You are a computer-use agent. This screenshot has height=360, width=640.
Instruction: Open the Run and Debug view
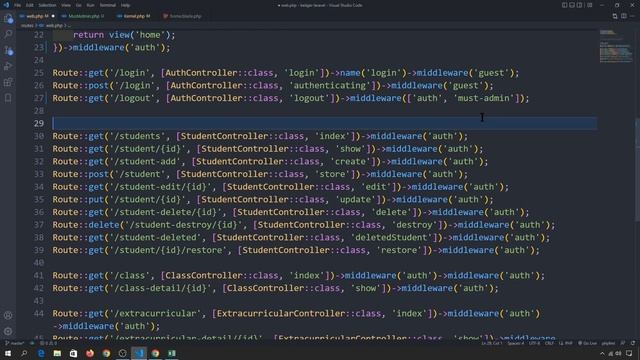(8, 66)
